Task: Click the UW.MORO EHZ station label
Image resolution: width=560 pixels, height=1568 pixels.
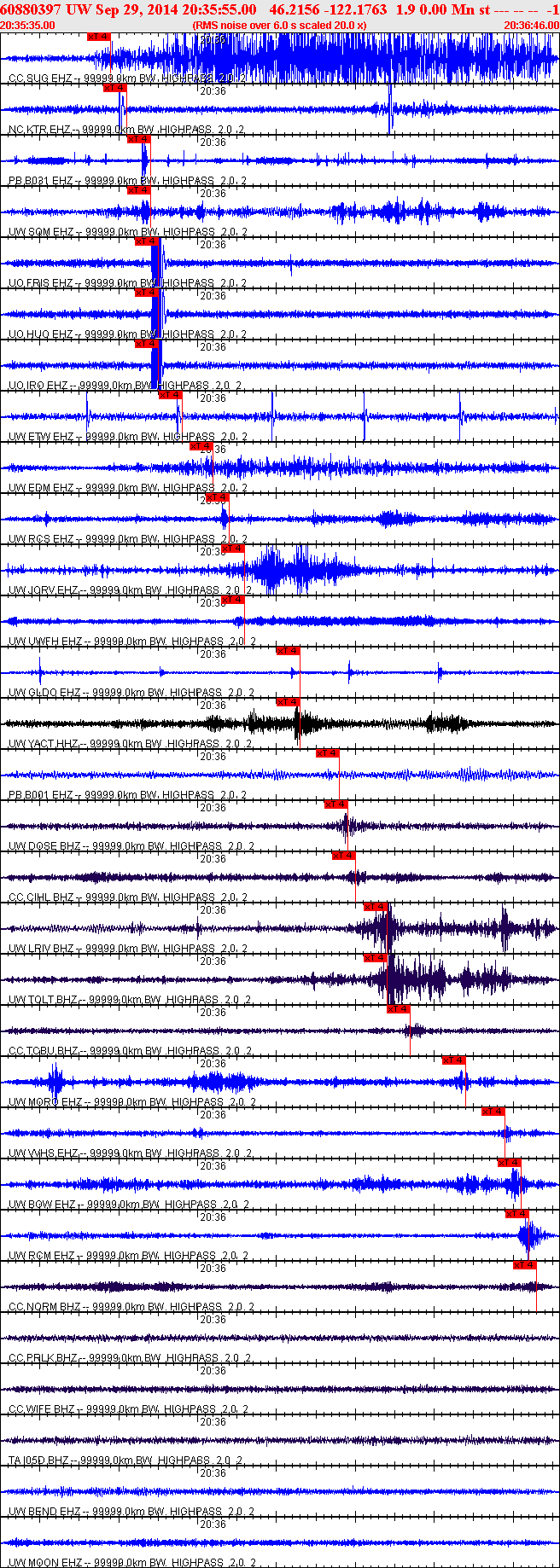Action: point(44,1102)
